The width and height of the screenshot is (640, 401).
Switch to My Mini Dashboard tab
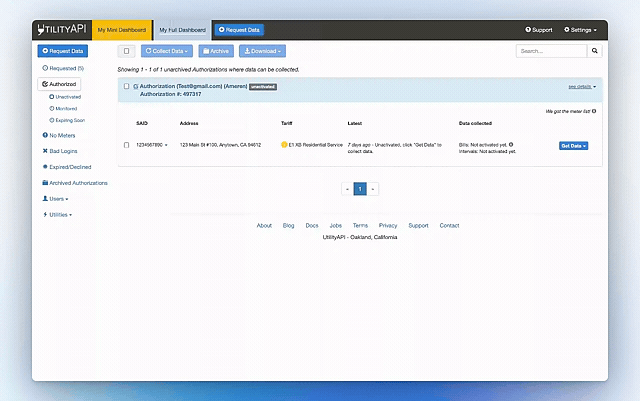click(121, 30)
